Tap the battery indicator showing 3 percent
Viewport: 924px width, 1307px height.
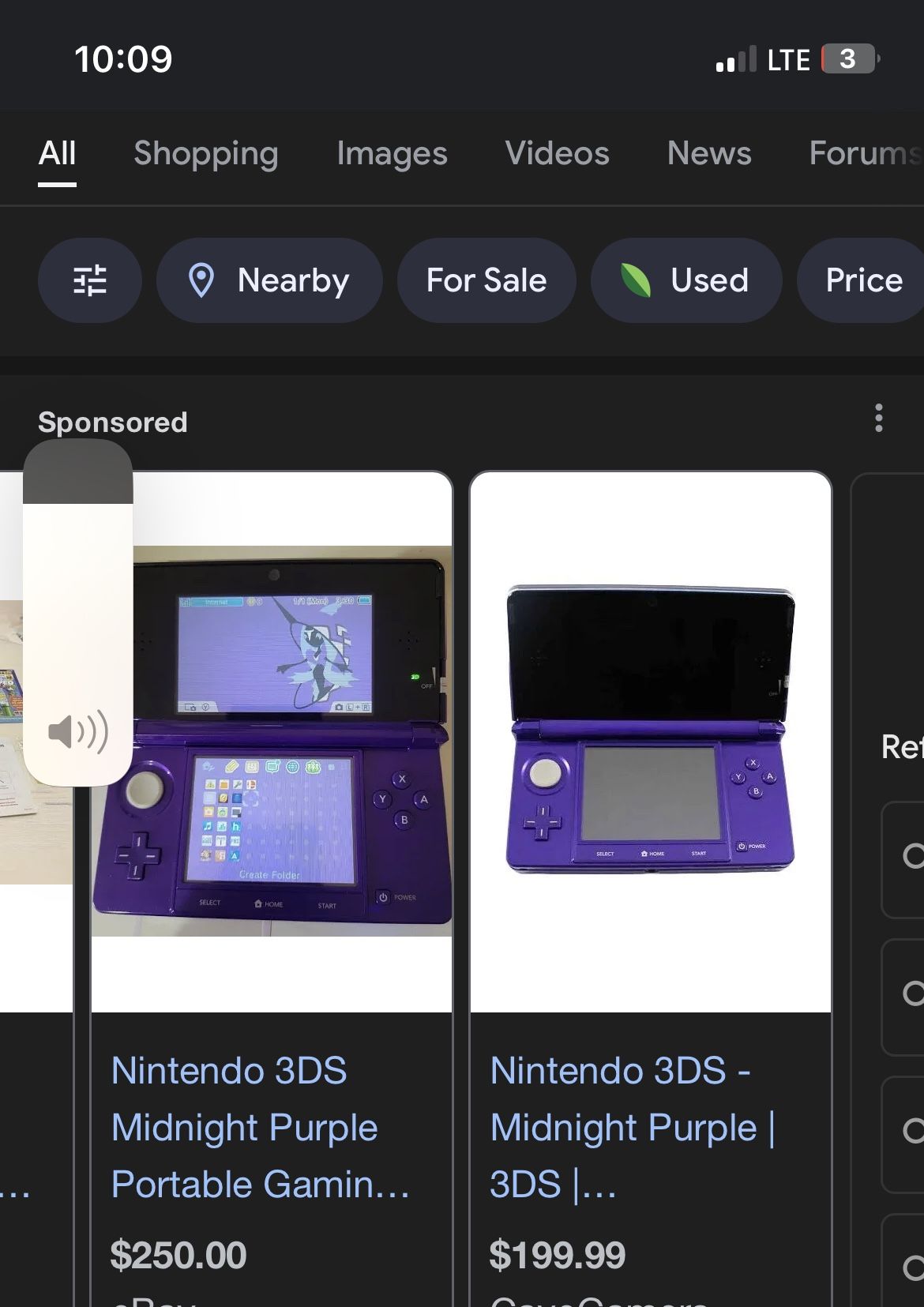point(848,58)
